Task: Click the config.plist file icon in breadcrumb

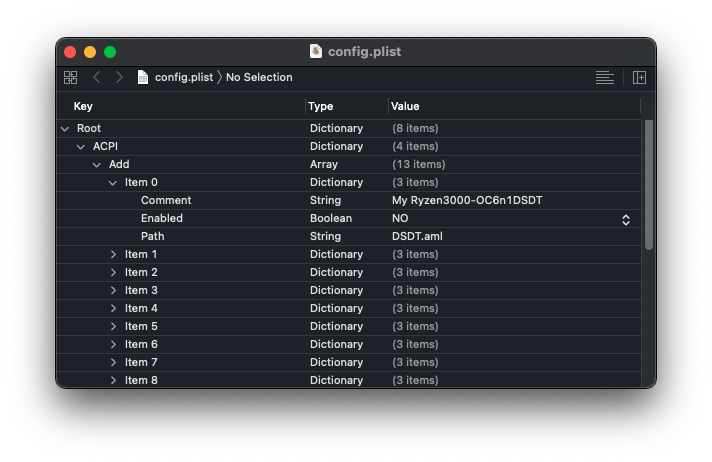Action: click(x=143, y=77)
